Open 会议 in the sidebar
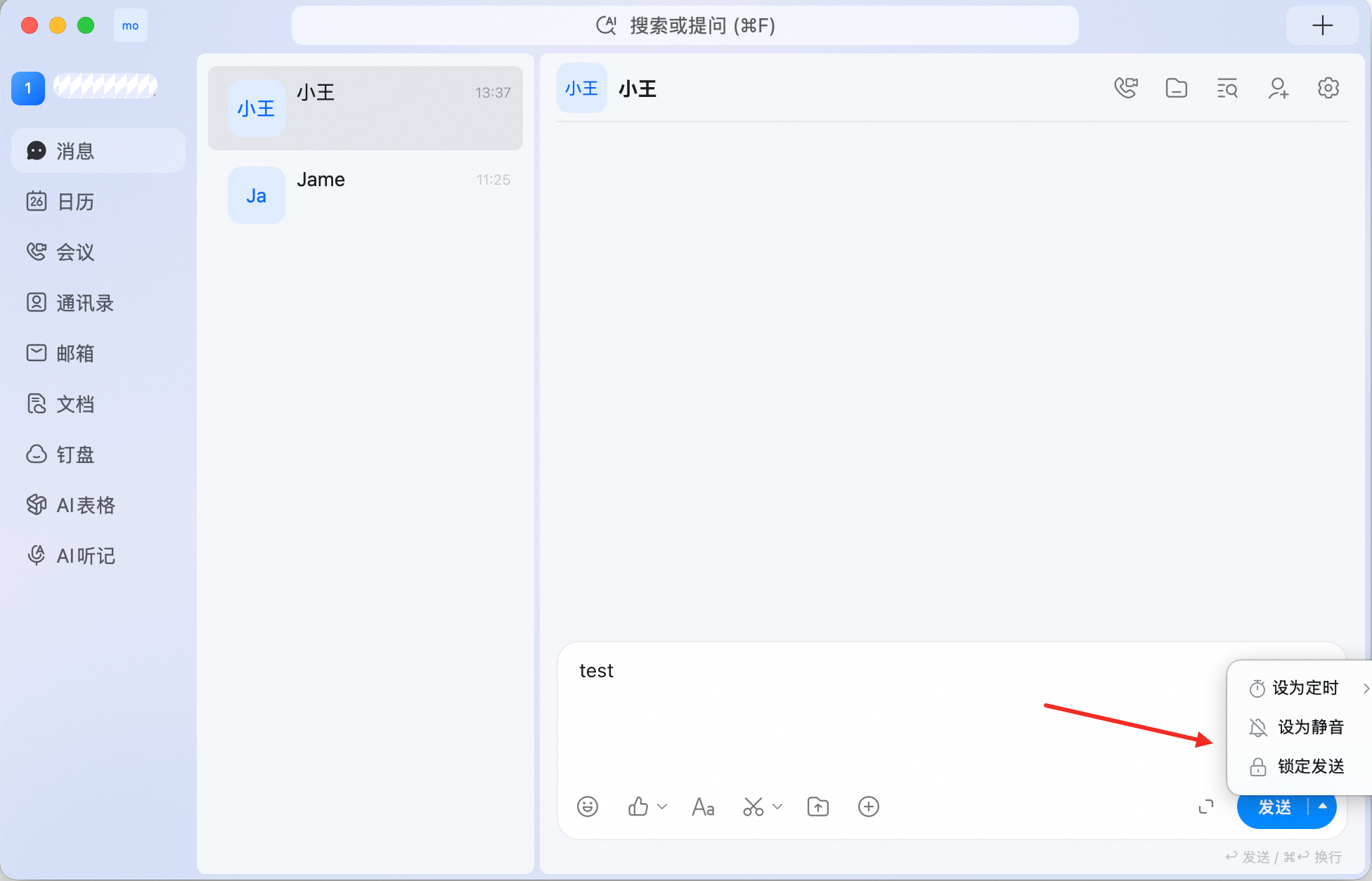The height and width of the screenshot is (881, 1372). (x=98, y=252)
